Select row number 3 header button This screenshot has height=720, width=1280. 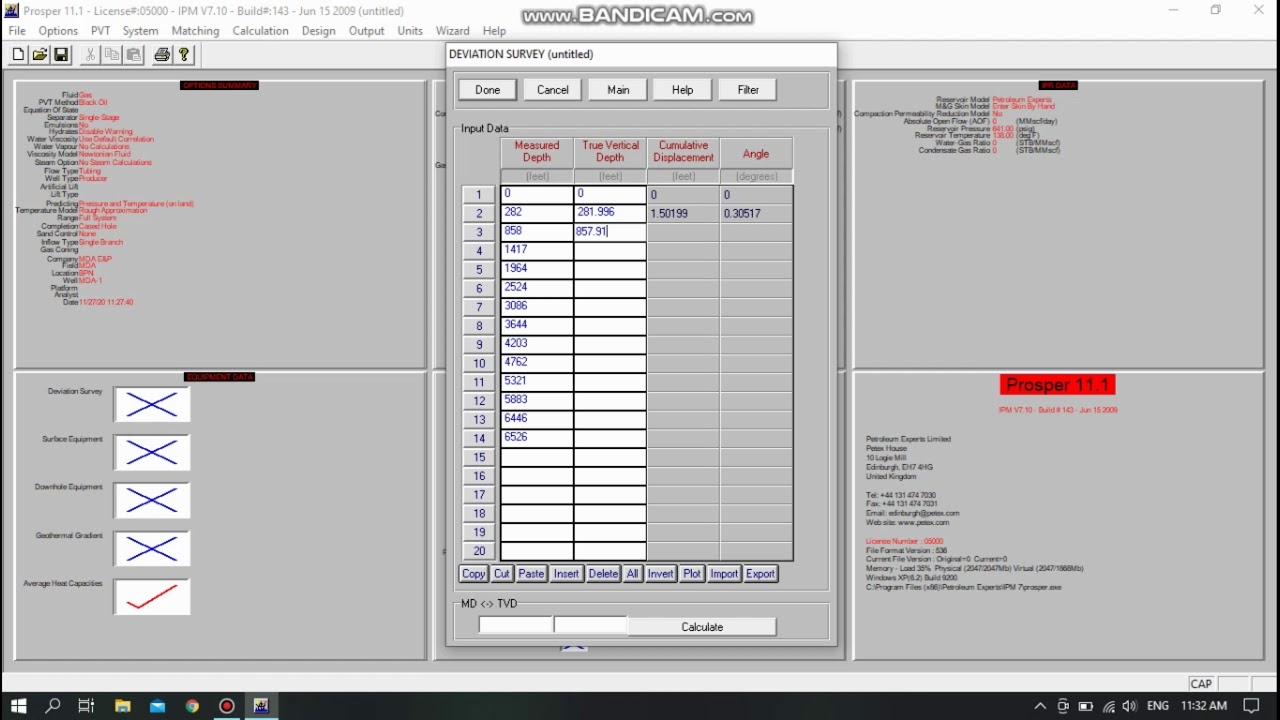(x=479, y=232)
